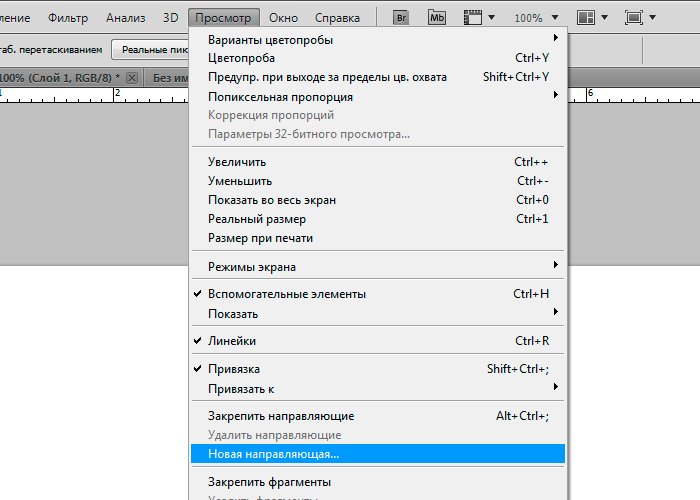700x500 pixels.
Task: Open the 'Окно' menu
Action: point(283,18)
